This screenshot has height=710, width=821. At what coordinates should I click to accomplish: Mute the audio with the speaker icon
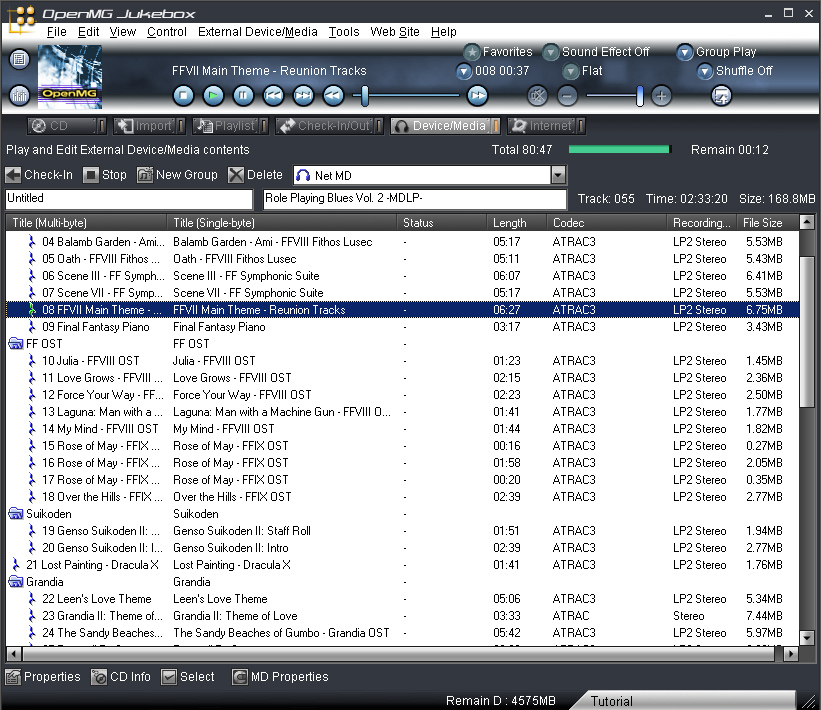(537, 96)
